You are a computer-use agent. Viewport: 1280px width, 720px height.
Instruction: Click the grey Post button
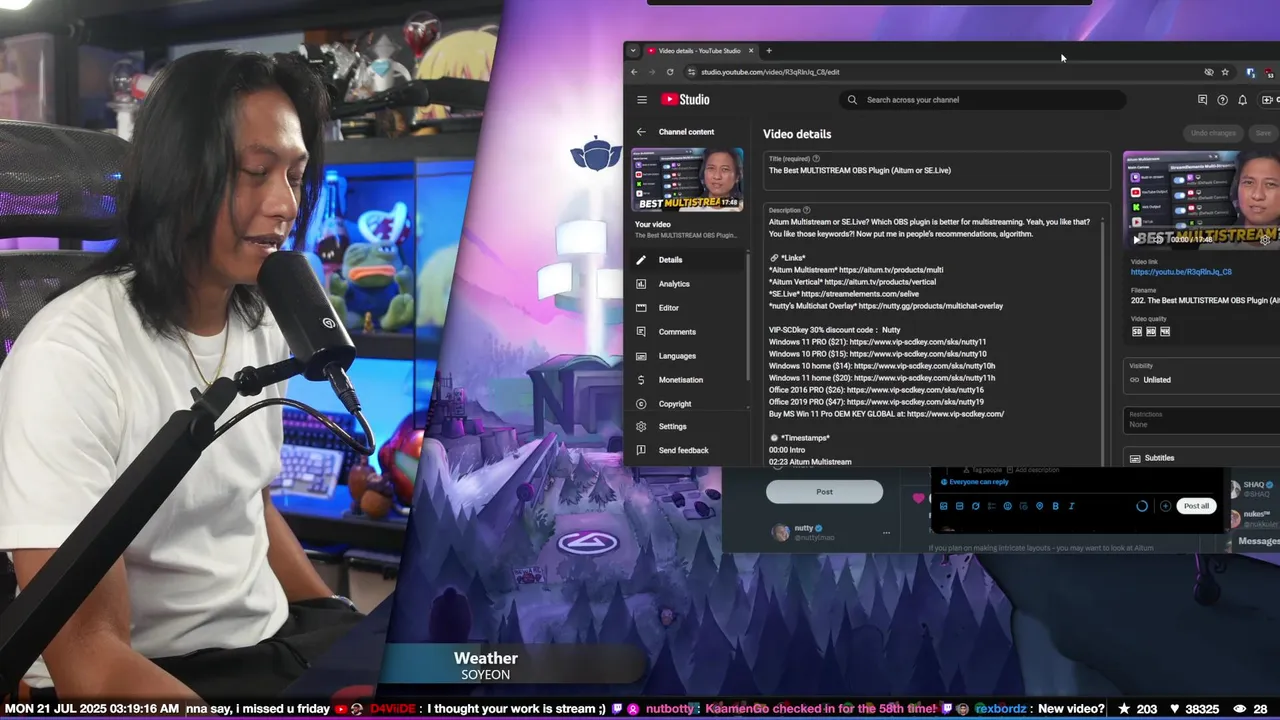point(824,491)
